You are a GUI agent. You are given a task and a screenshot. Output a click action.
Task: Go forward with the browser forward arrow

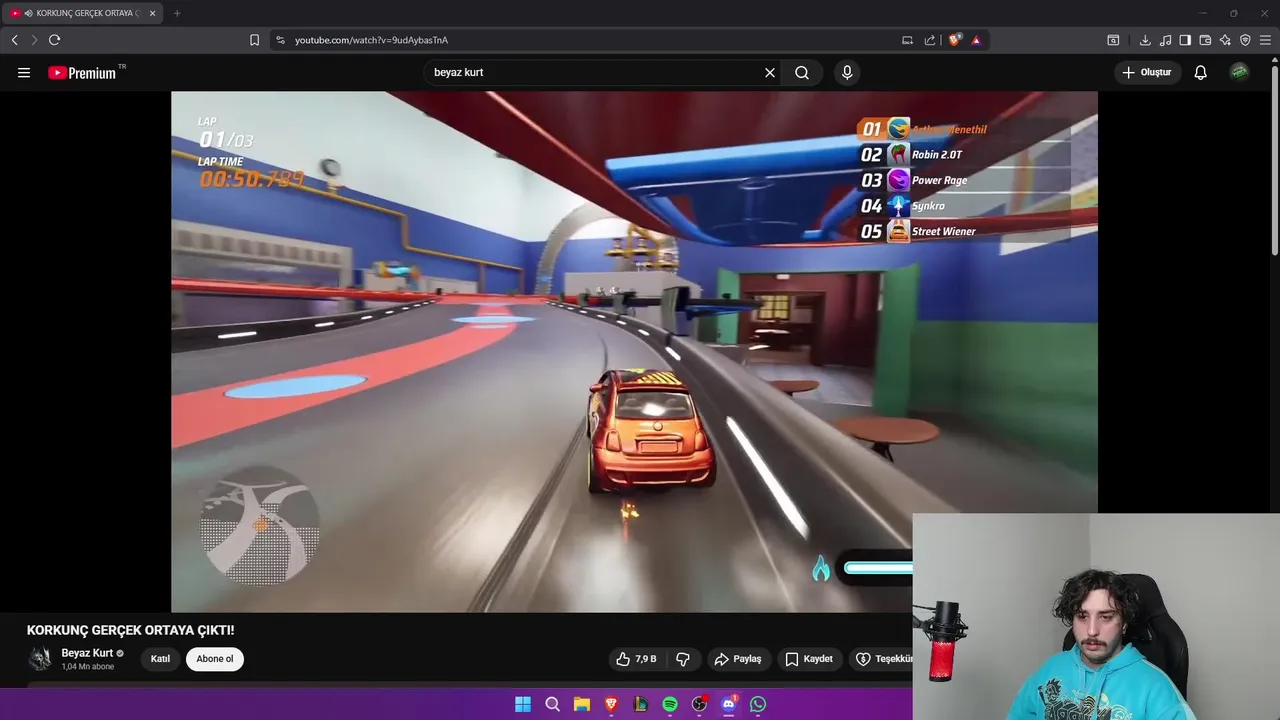click(34, 40)
